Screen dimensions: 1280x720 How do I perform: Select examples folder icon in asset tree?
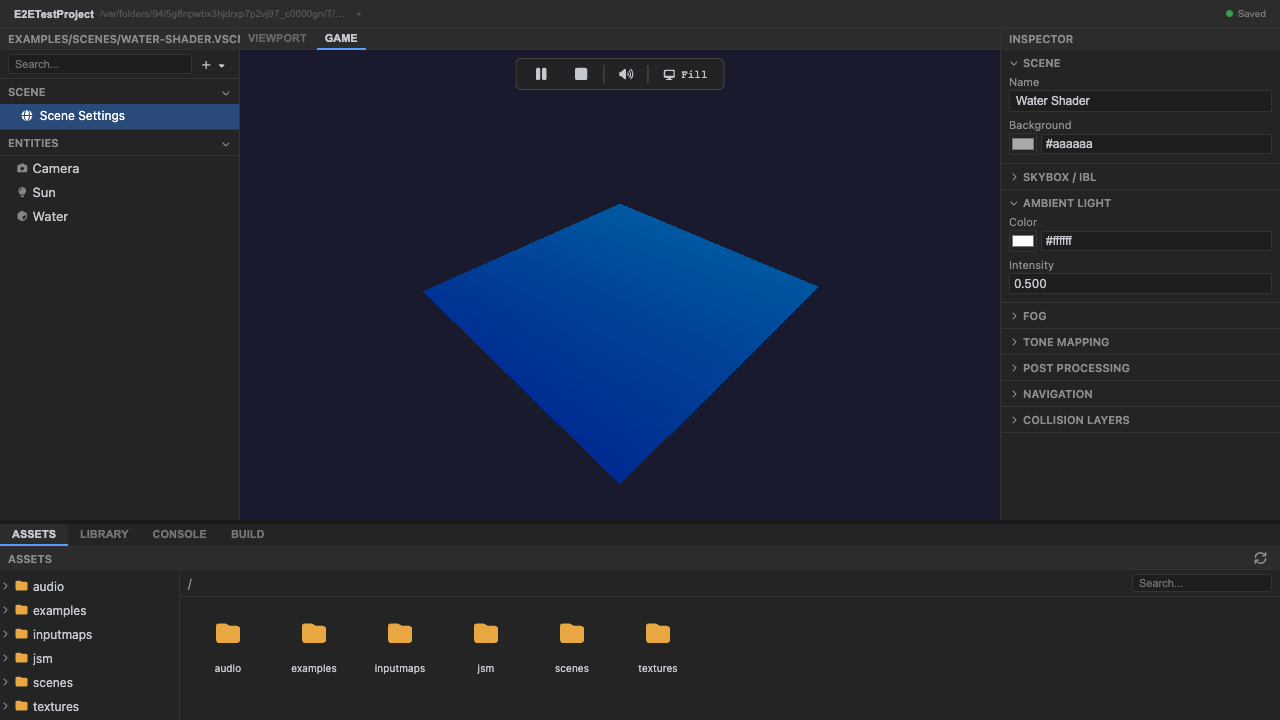[22, 610]
